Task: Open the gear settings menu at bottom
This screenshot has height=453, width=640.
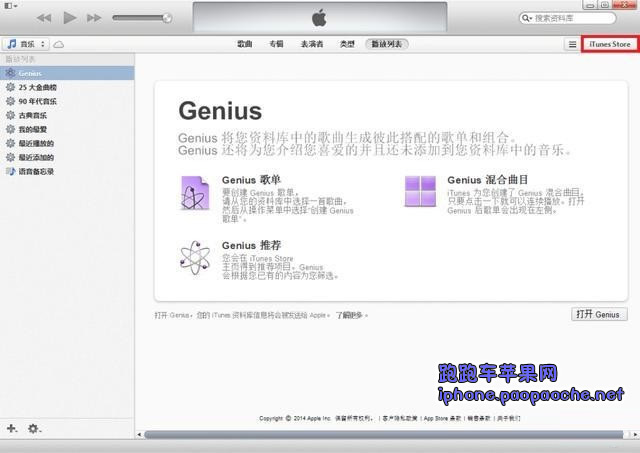Action: point(34,429)
